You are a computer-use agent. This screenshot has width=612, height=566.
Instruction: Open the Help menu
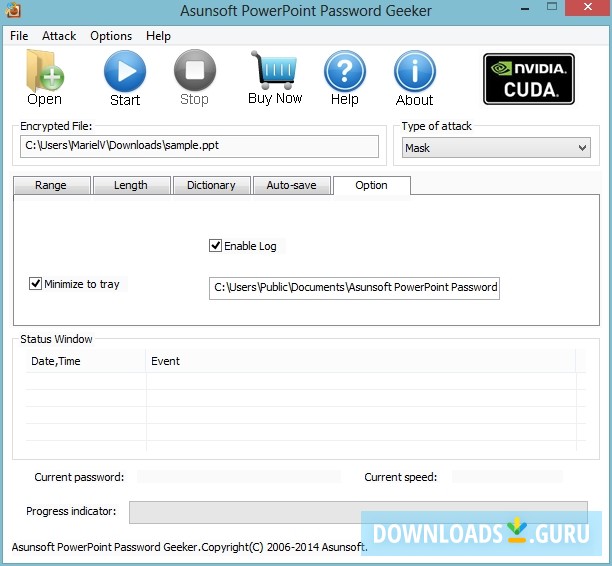[158, 36]
